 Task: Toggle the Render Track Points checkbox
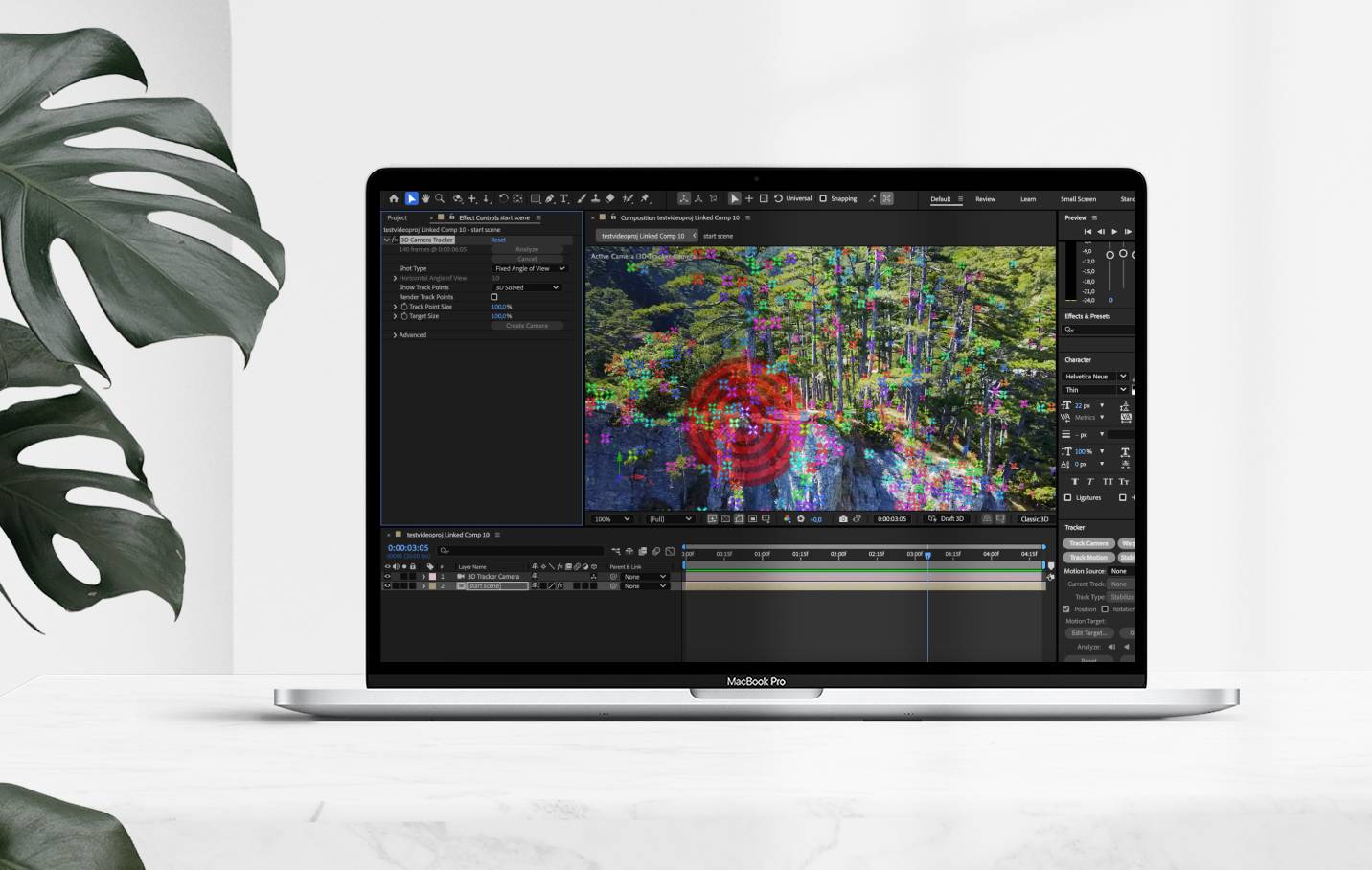494,297
